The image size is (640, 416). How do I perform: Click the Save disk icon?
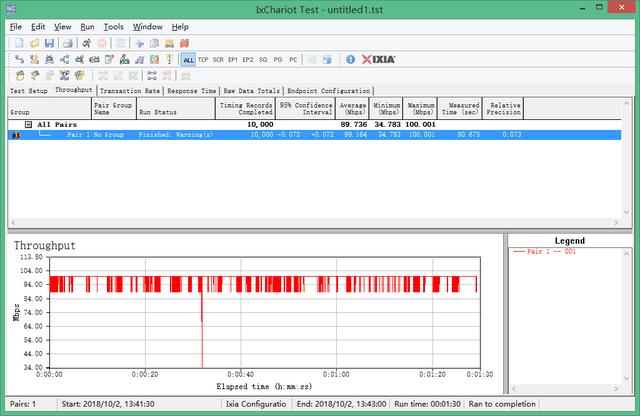pyautogui.click(x=49, y=43)
